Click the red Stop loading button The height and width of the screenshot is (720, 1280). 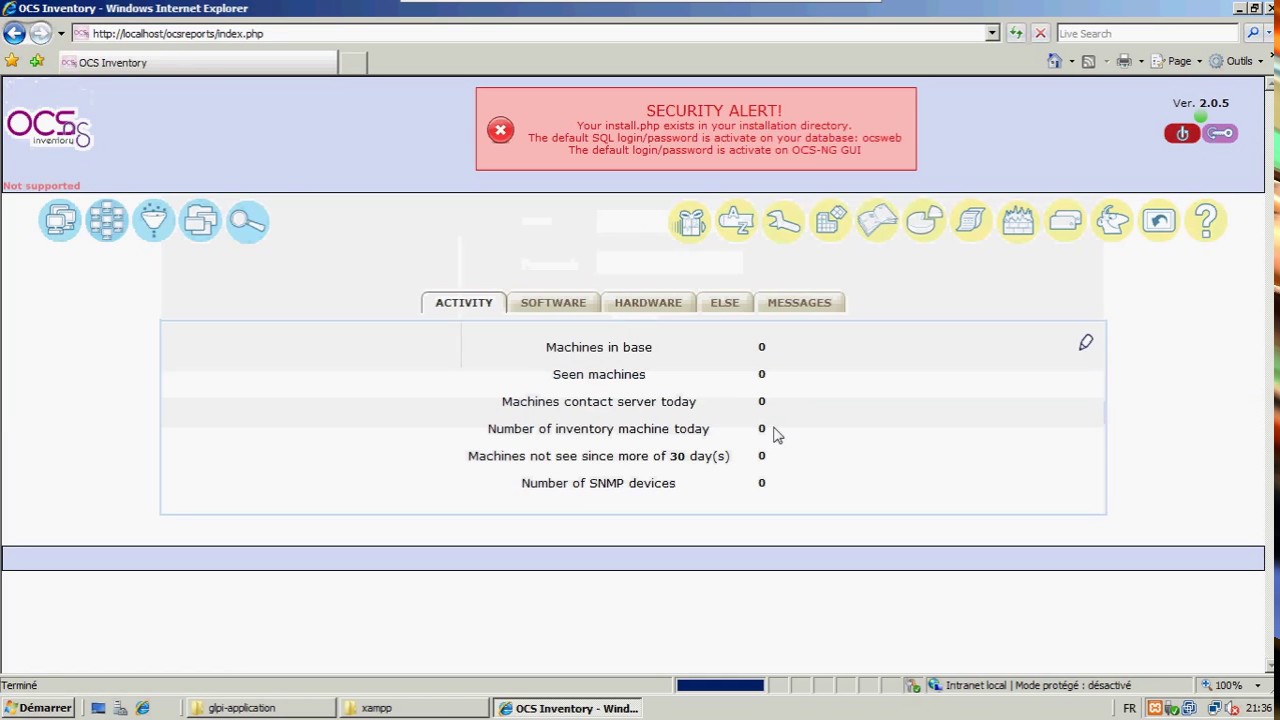[1040, 33]
